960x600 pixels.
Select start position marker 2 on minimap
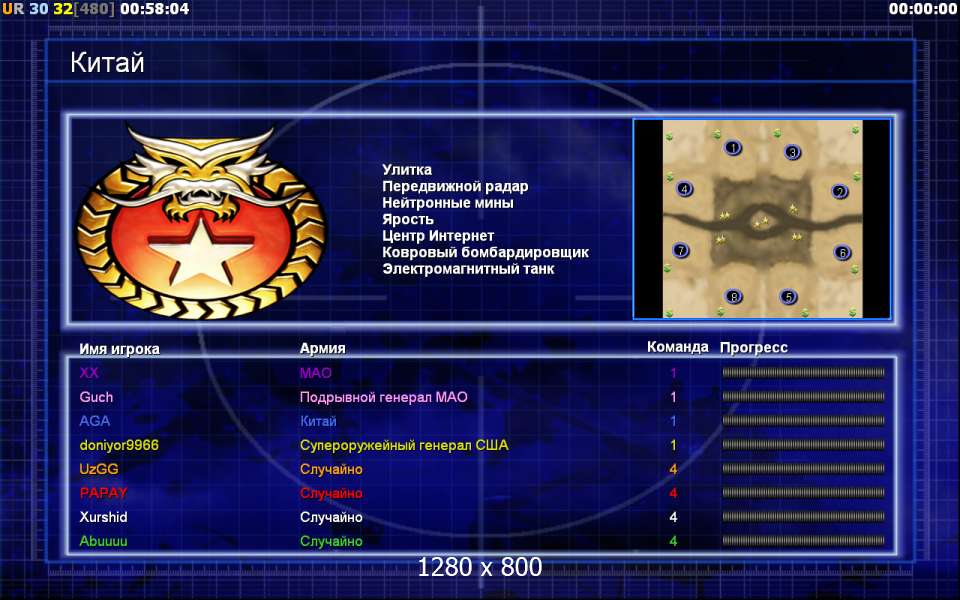click(839, 192)
